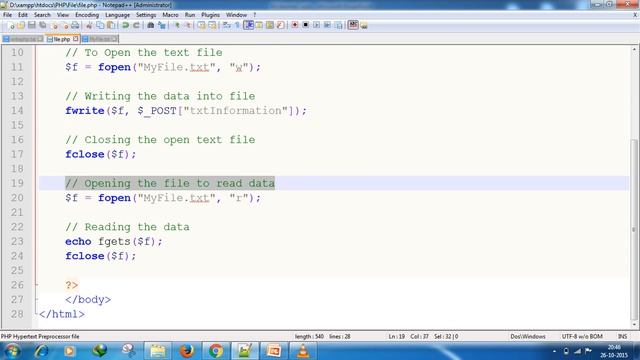Click the Close All toolbar icon
The width and height of the screenshot is (640, 360).
click(x=64, y=25)
